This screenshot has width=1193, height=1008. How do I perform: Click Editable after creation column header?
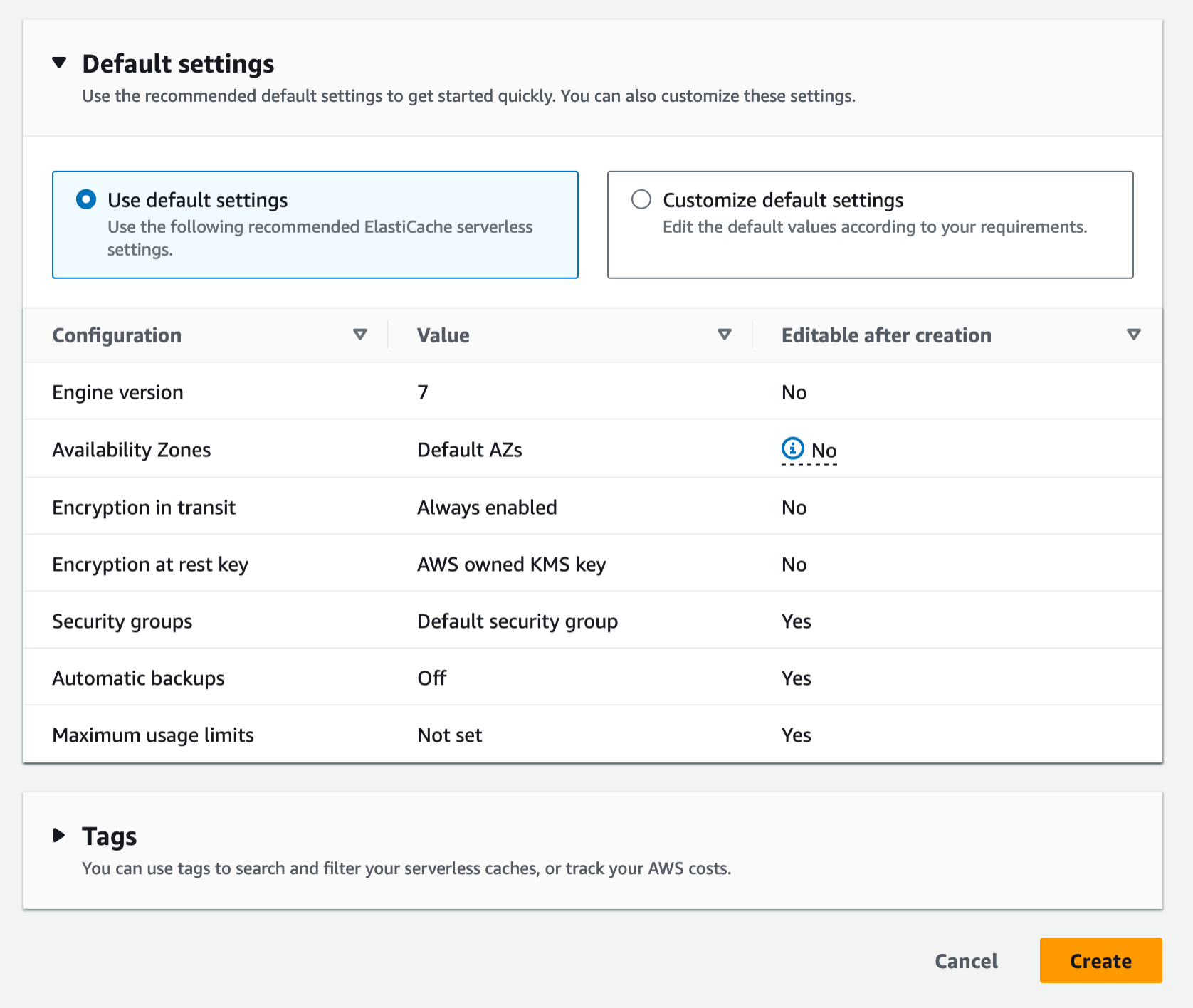click(886, 335)
